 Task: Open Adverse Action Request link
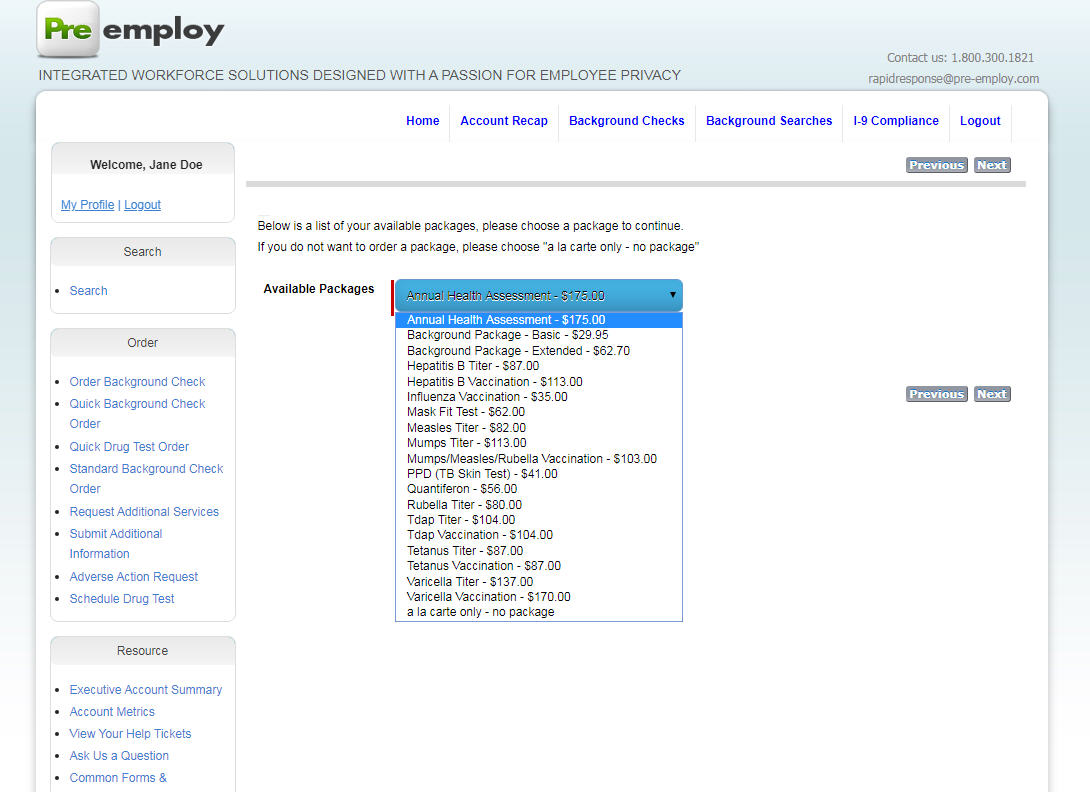pyautogui.click(x=133, y=577)
